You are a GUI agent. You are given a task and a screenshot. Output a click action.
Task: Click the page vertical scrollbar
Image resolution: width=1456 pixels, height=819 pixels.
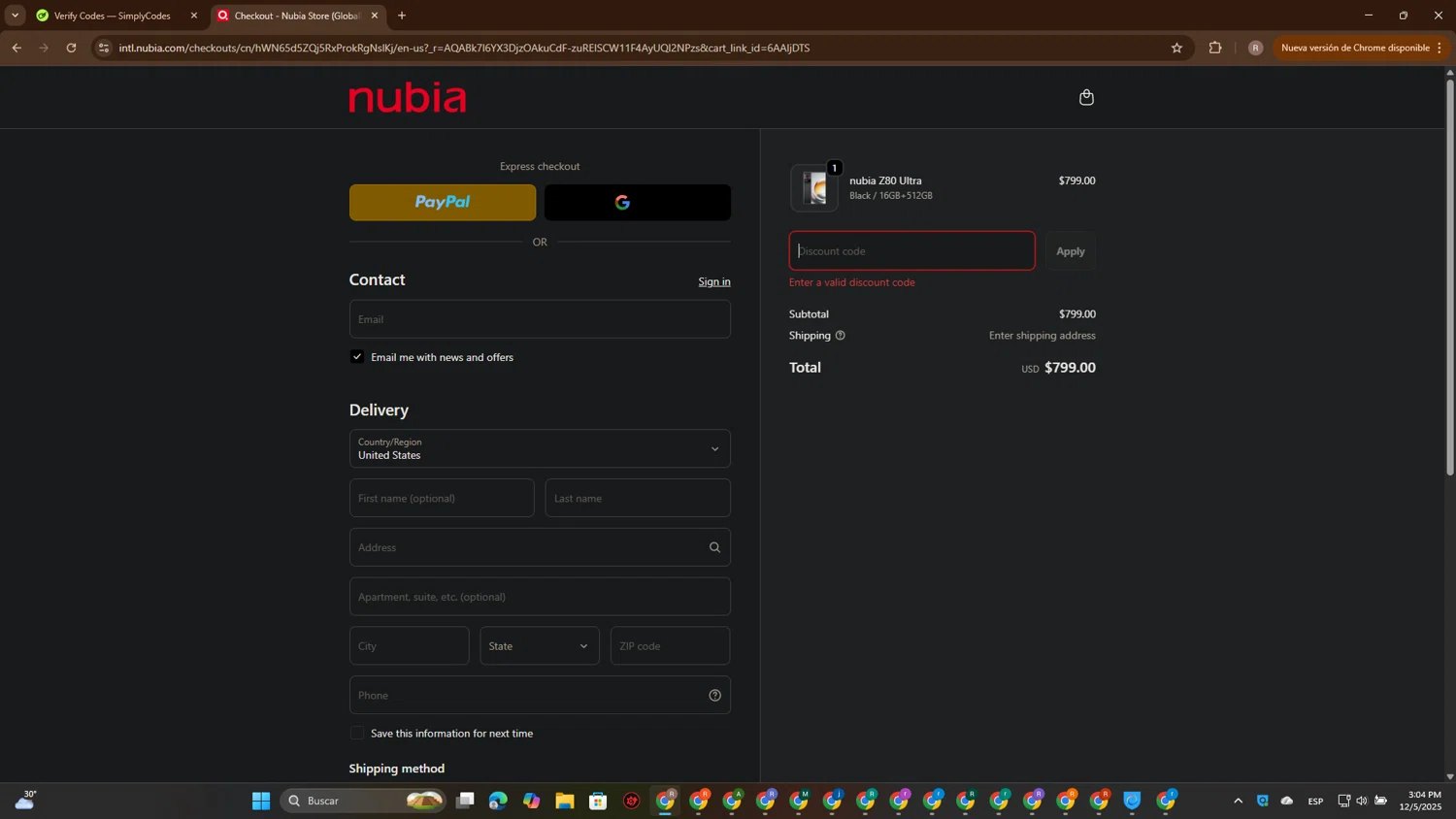[x=1450, y=277]
